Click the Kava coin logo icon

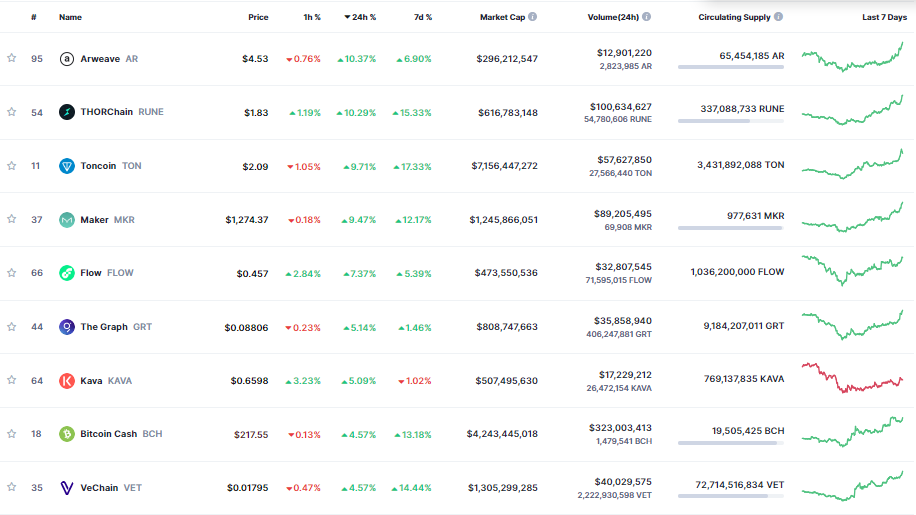coord(67,381)
